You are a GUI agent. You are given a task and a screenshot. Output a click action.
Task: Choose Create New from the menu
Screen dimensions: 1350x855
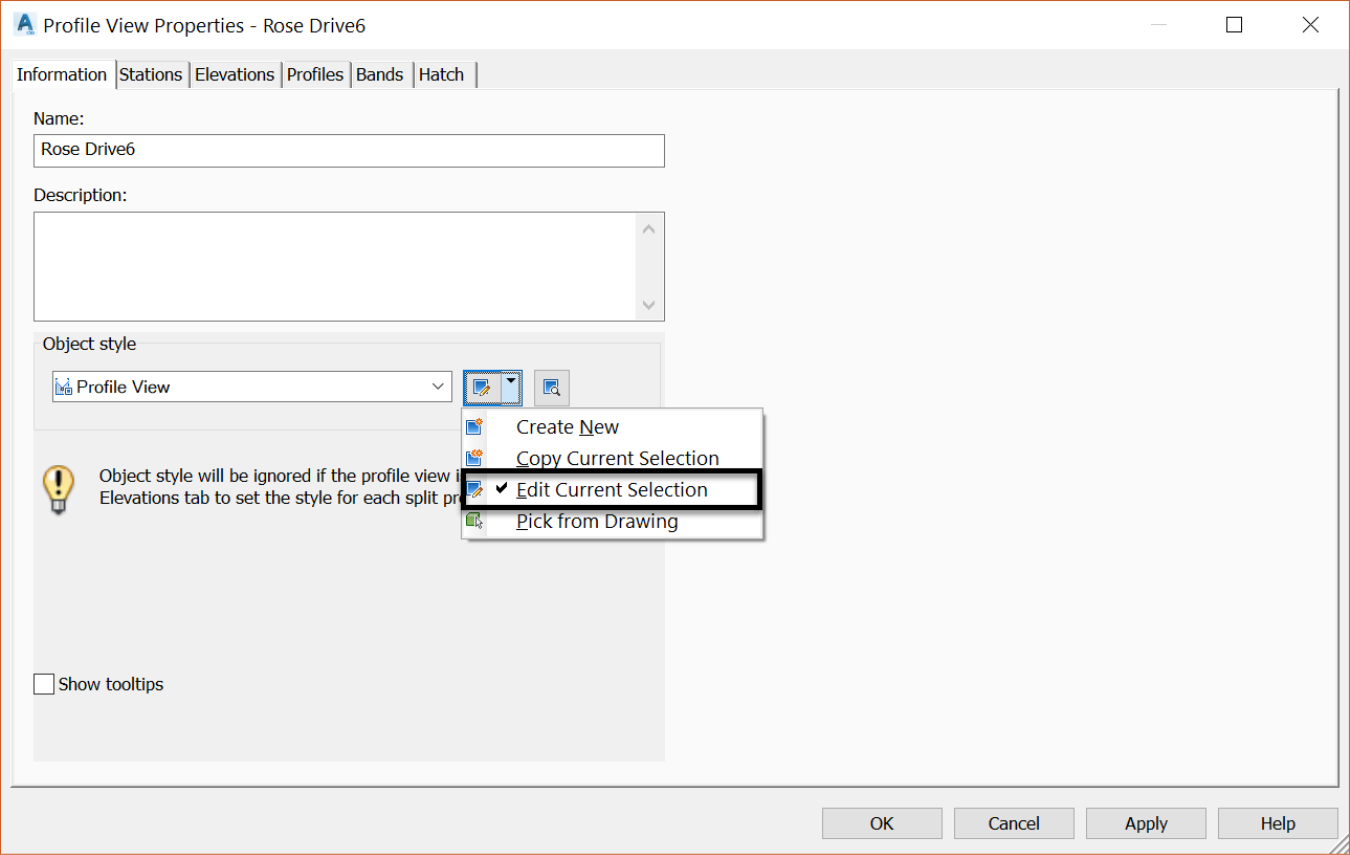click(612, 427)
